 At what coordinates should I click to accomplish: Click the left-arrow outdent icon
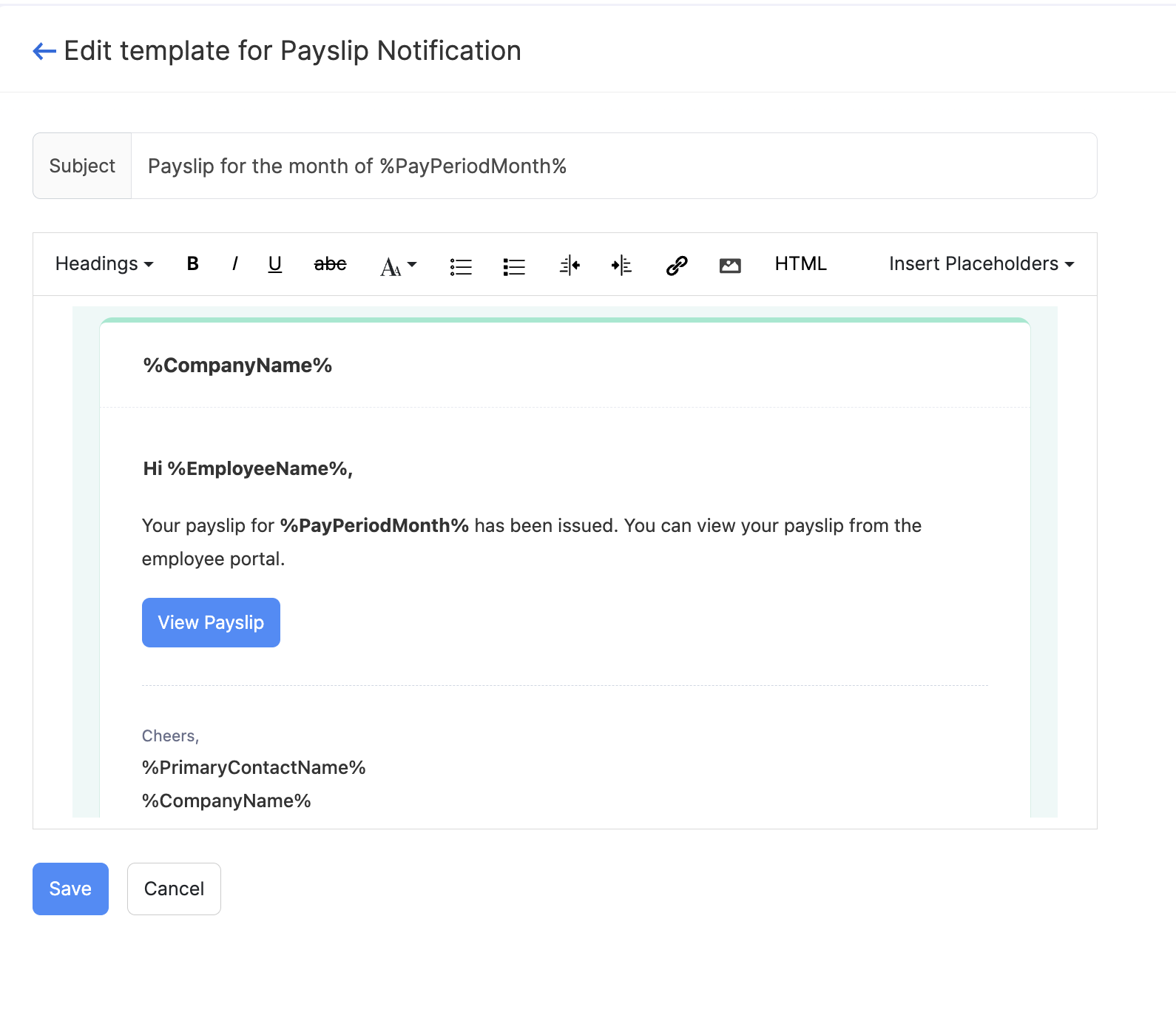[570, 265]
